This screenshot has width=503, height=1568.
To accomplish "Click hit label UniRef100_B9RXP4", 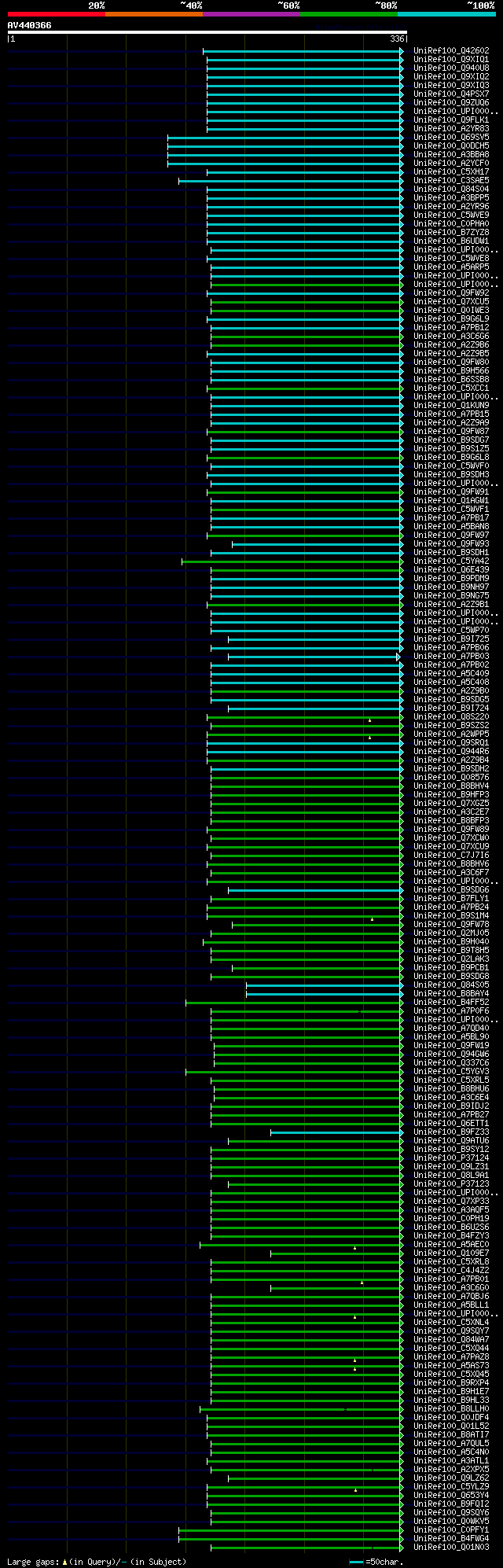I will 451,1383.
